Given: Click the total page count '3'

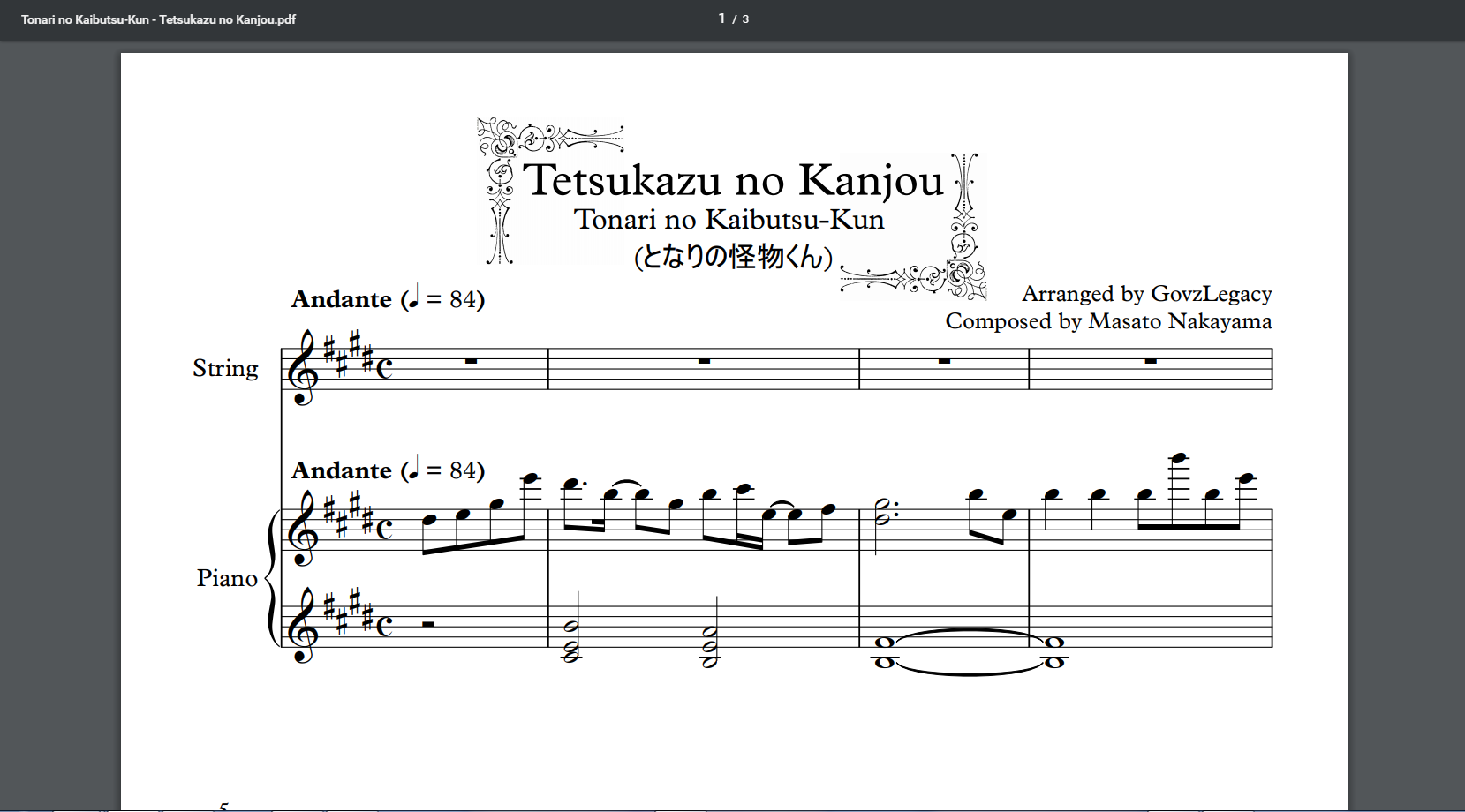Looking at the screenshot, I should (745, 19).
